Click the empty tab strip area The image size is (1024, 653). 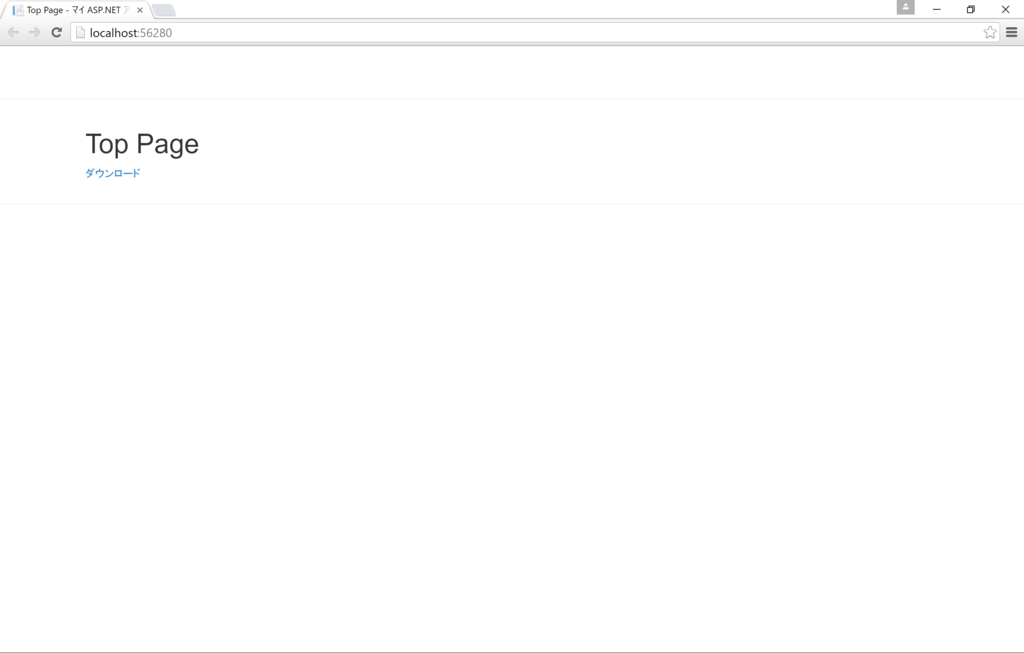click(x=500, y=9)
